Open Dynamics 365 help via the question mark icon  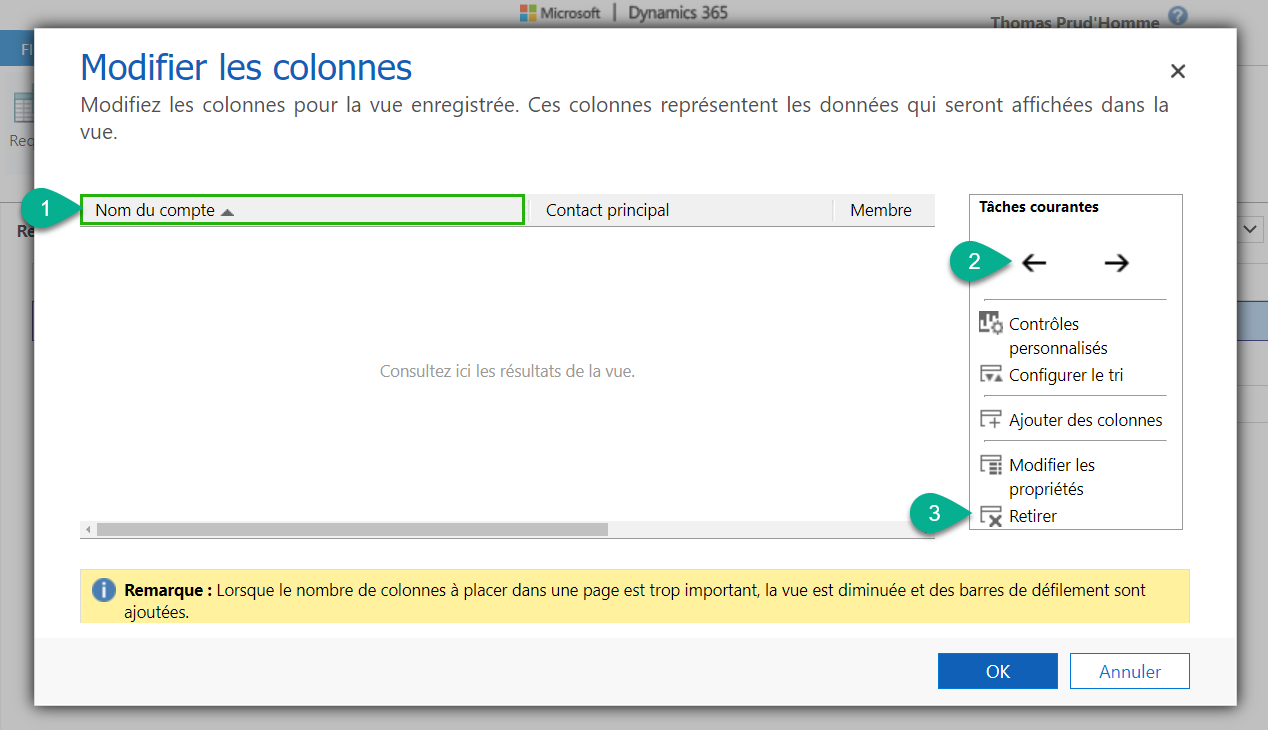click(1177, 15)
